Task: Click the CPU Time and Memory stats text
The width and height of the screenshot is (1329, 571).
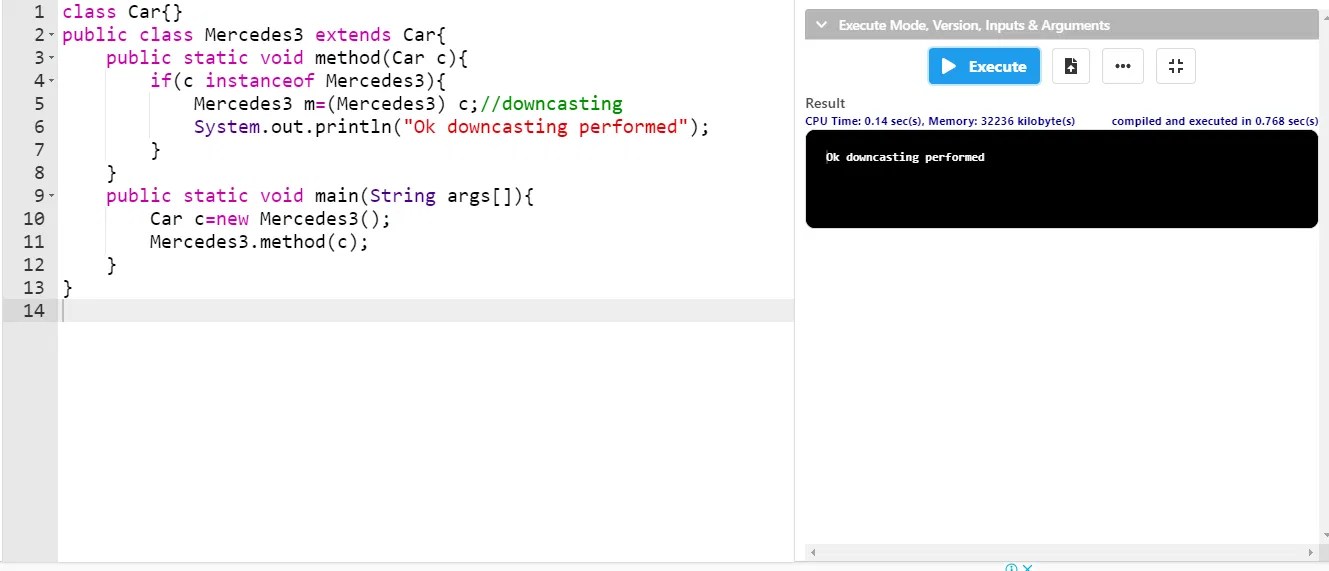Action: point(940,121)
